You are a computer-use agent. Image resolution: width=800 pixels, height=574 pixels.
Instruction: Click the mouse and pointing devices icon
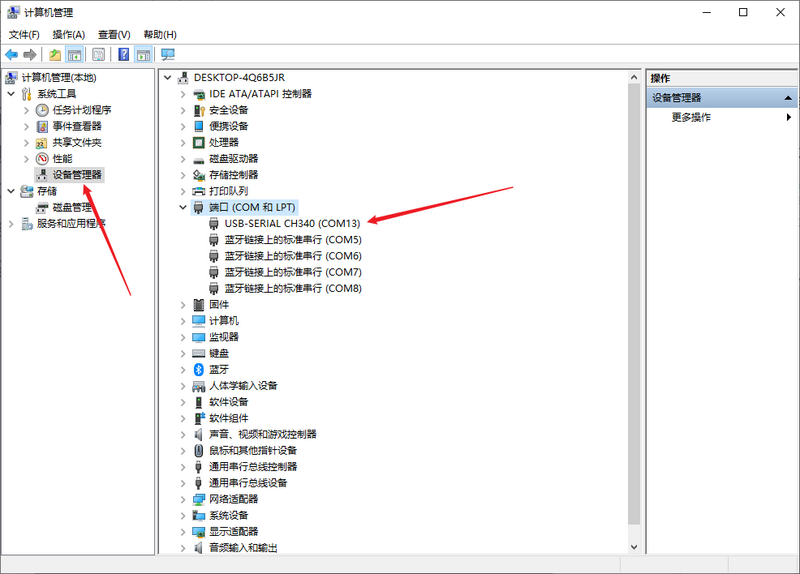[x=199, y=451]
